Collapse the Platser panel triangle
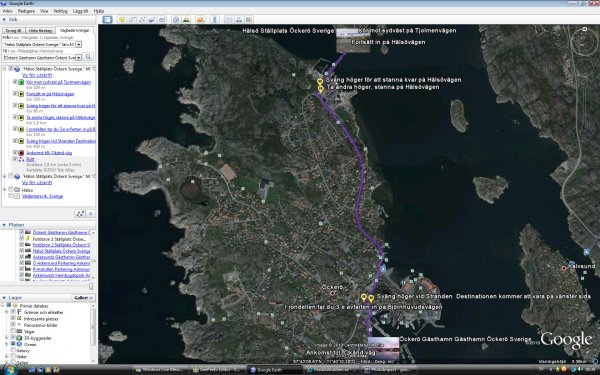Image resolution: width=600 pixels, height=375 pixels. point(4,225)
